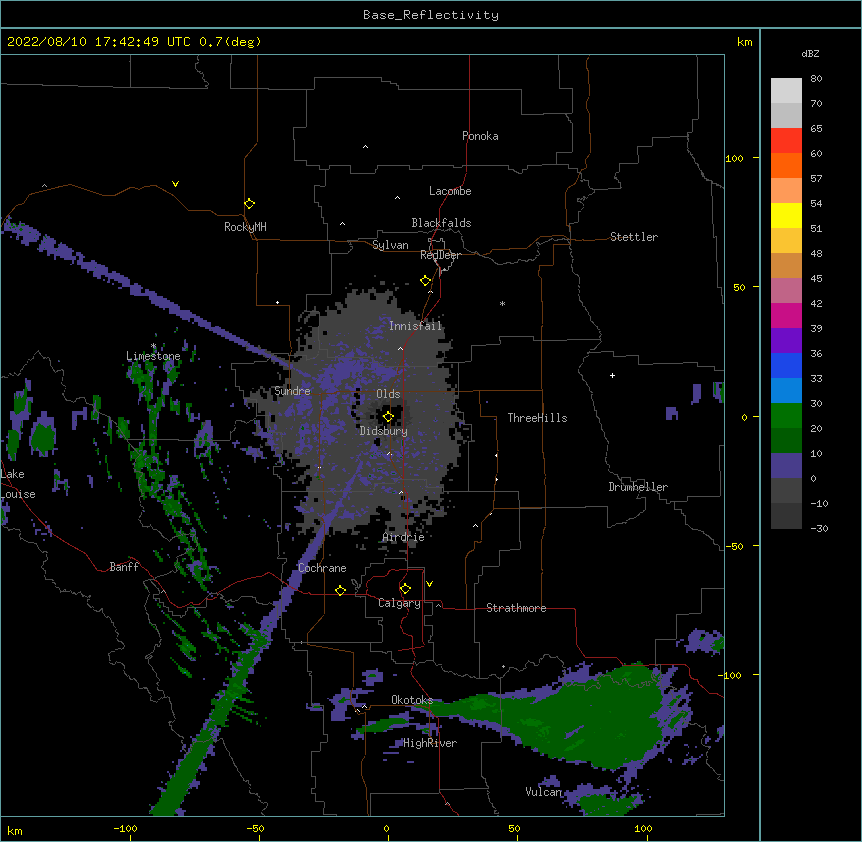The image size is (862, 842).
Task: Click the RockyMH label
Action: (245, 227)
